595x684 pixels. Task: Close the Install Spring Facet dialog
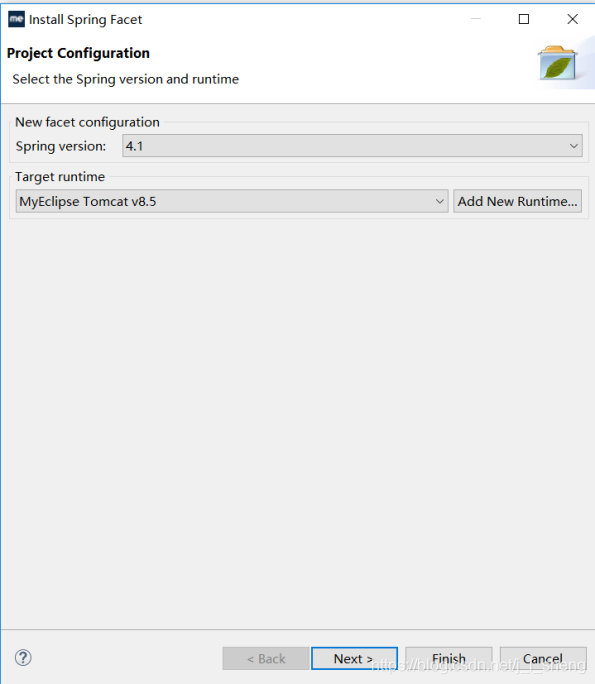572,19
